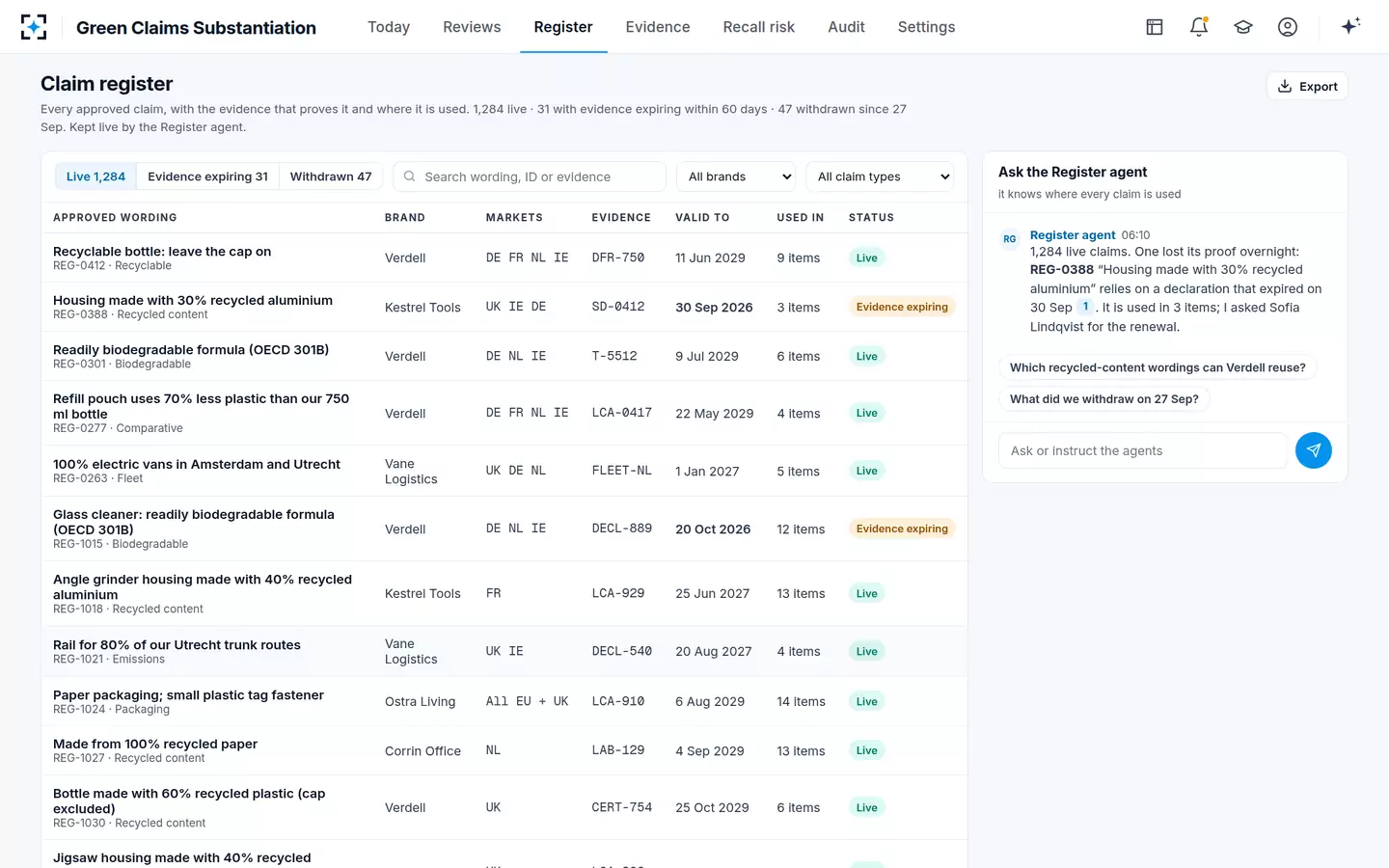Click the sparkle AI assistant icon

pos(1350,26)
